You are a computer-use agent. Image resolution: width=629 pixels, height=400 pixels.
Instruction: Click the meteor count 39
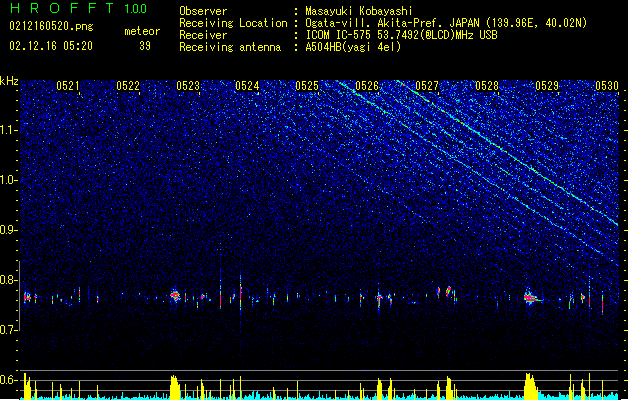(145, 46)
